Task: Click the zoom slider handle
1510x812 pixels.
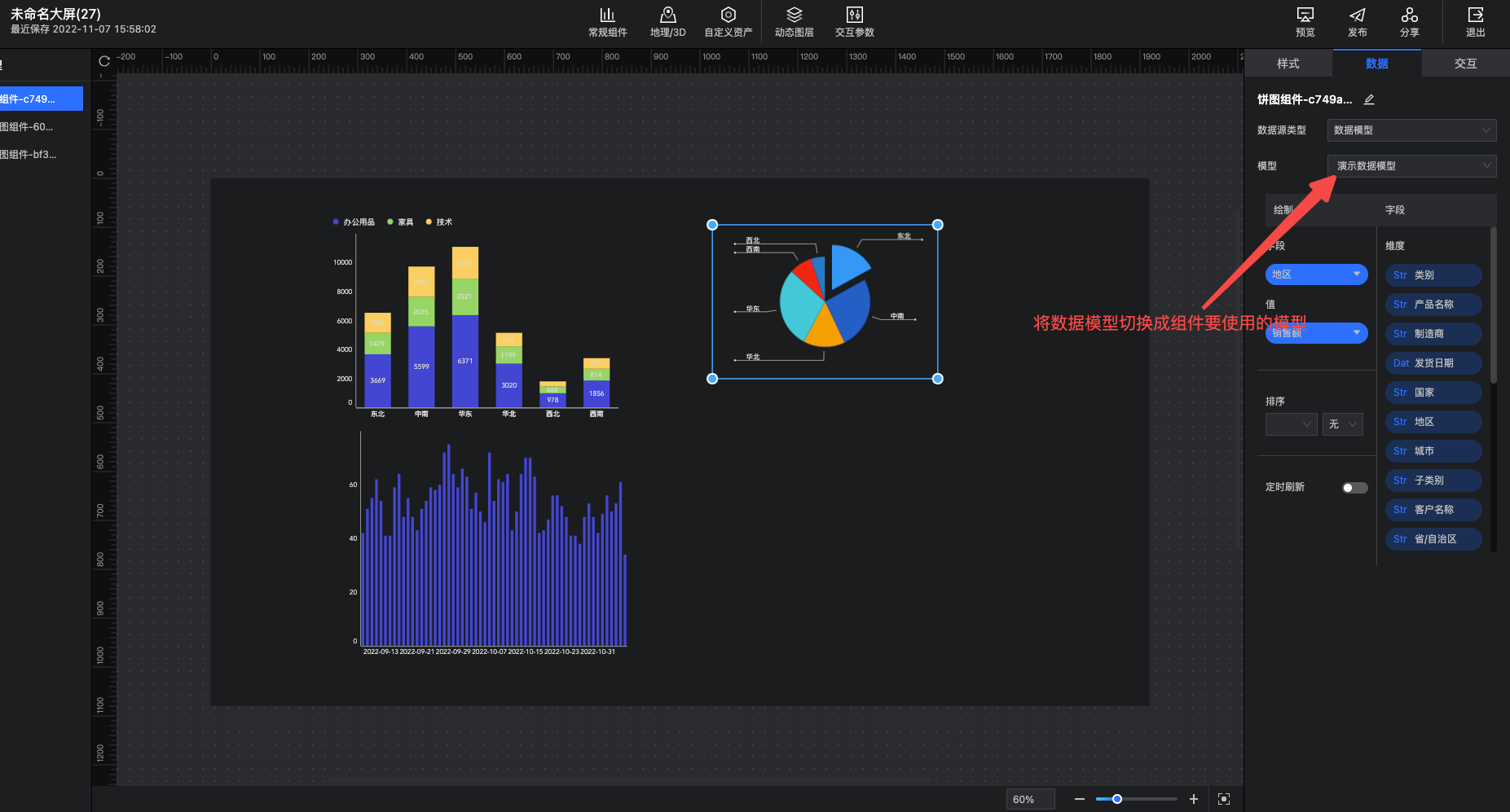Action: tap(1117, 799)
